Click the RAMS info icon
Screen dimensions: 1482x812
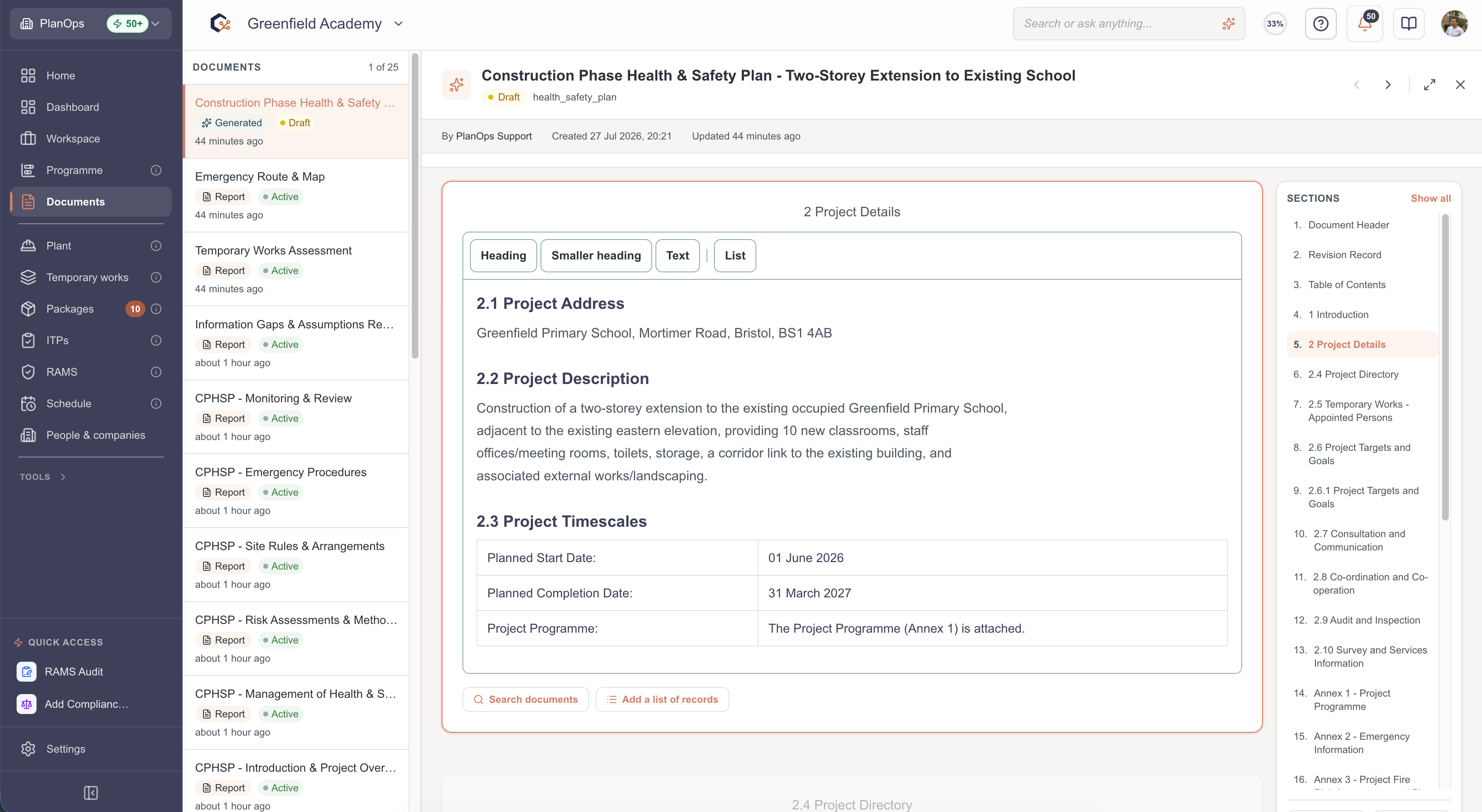tap(156, 372)
